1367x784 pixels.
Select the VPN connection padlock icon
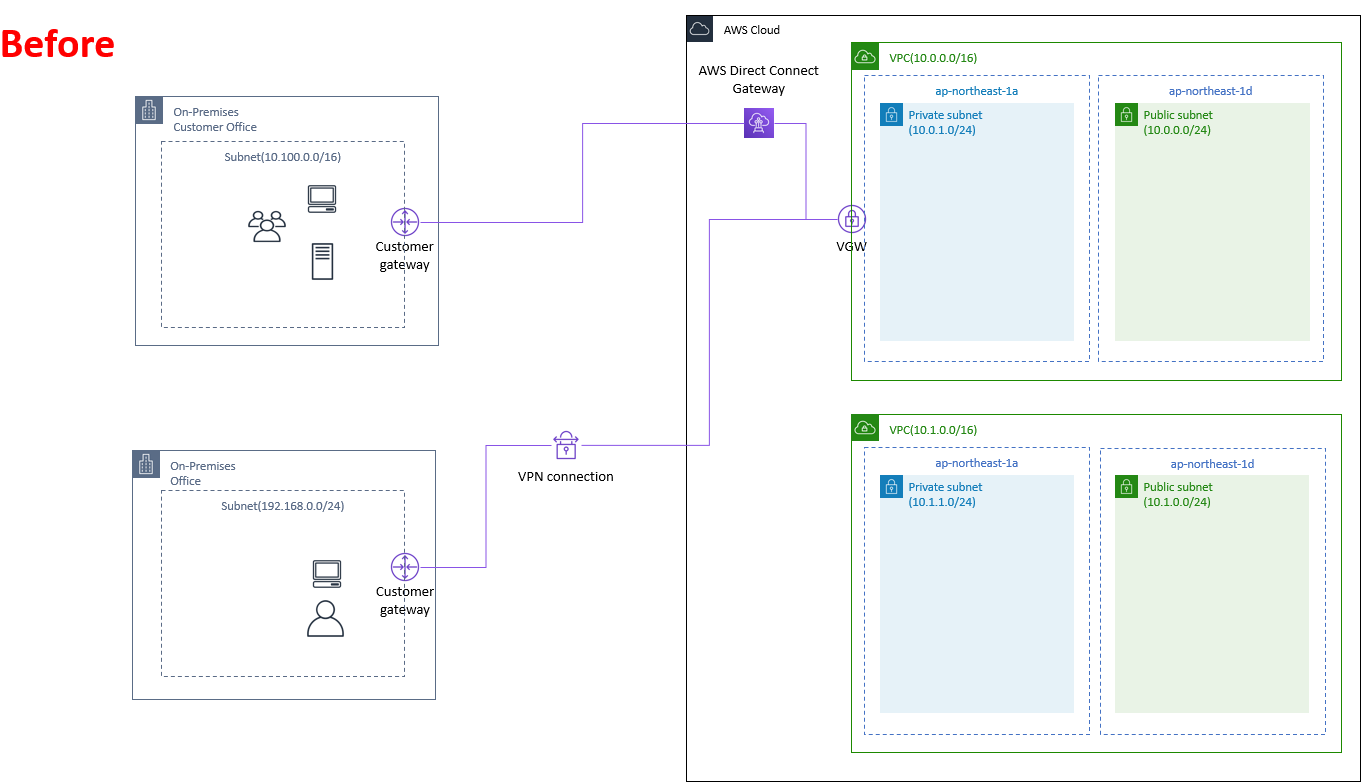pyautogui.click(x=566, y=445)
